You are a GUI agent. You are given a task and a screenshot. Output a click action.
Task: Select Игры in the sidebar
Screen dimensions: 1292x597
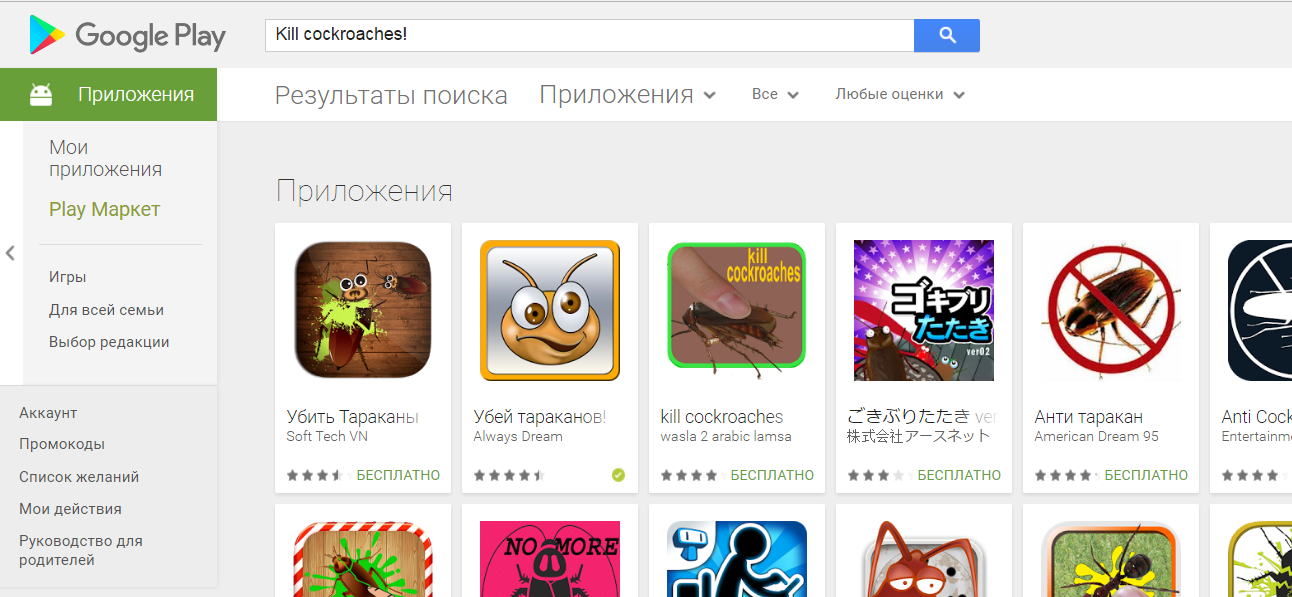pos(67,277)
